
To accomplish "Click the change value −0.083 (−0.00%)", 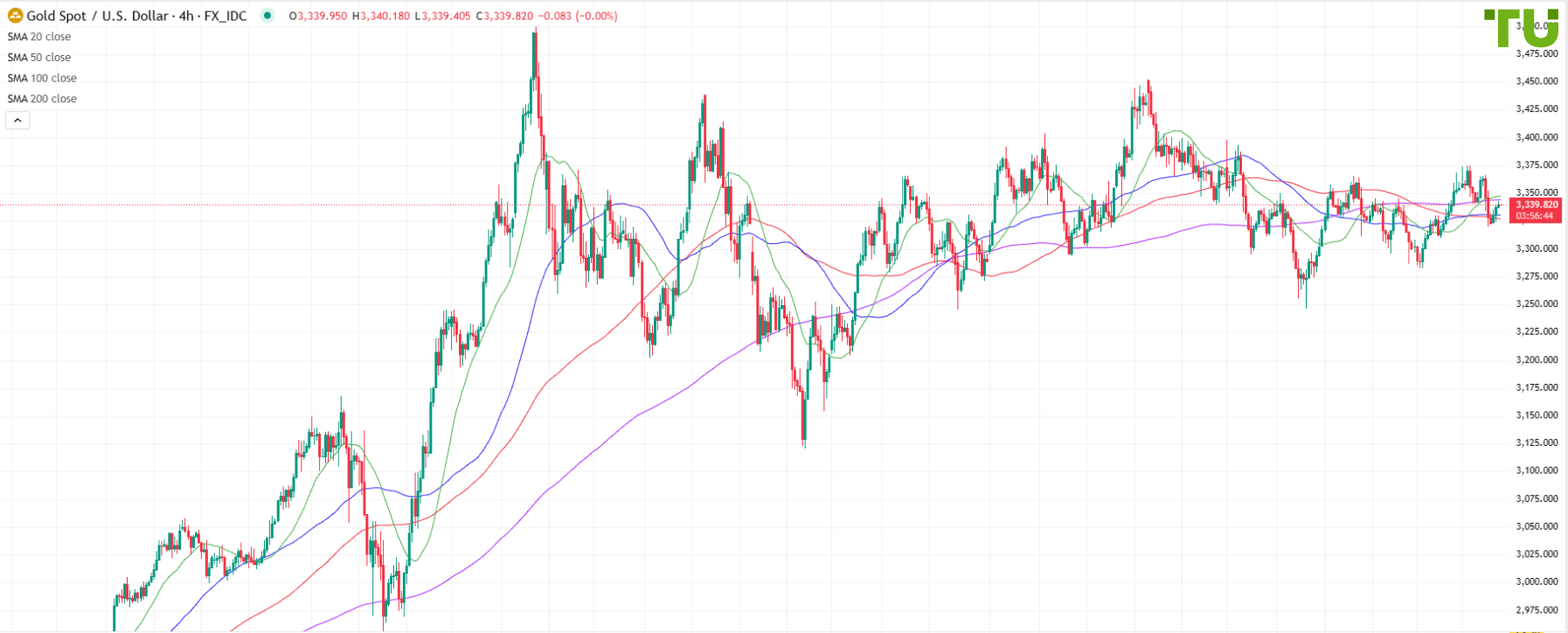I will 578,16.
